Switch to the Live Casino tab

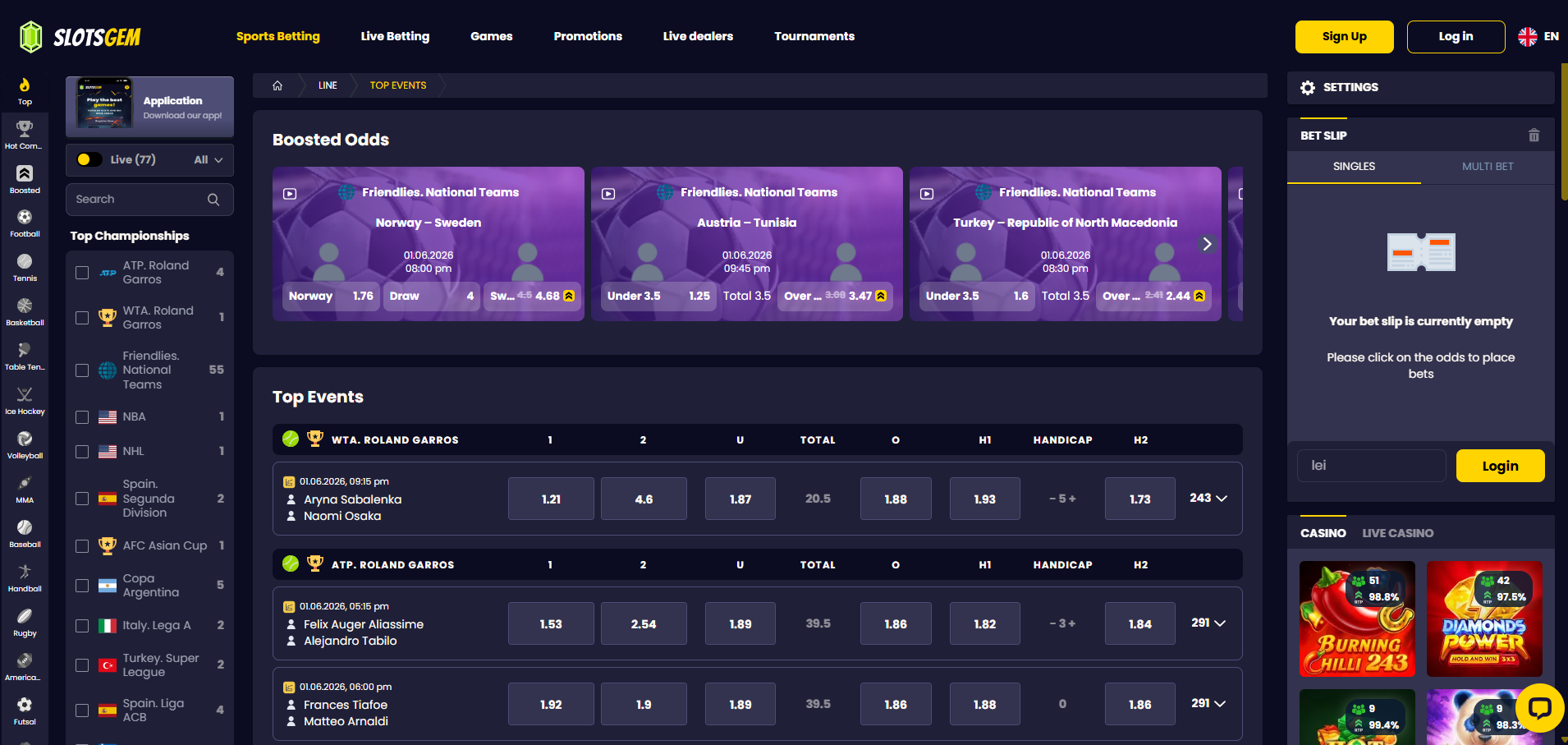point(1398,533)
